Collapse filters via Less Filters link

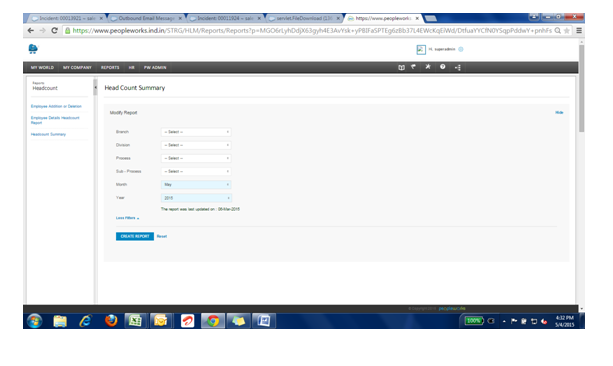tap(127, 218)
